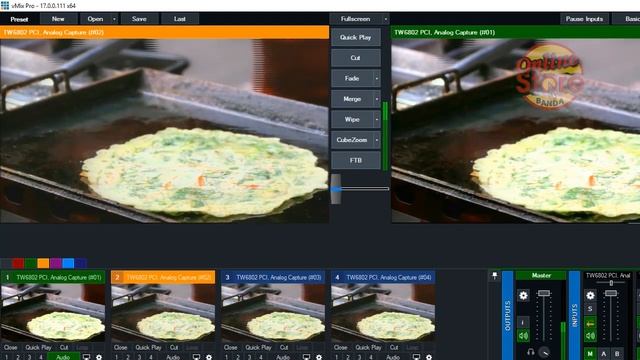This screenshot has height=360, width=640.
Task: Open settings gear for input 1
Action: pos(99,357)
